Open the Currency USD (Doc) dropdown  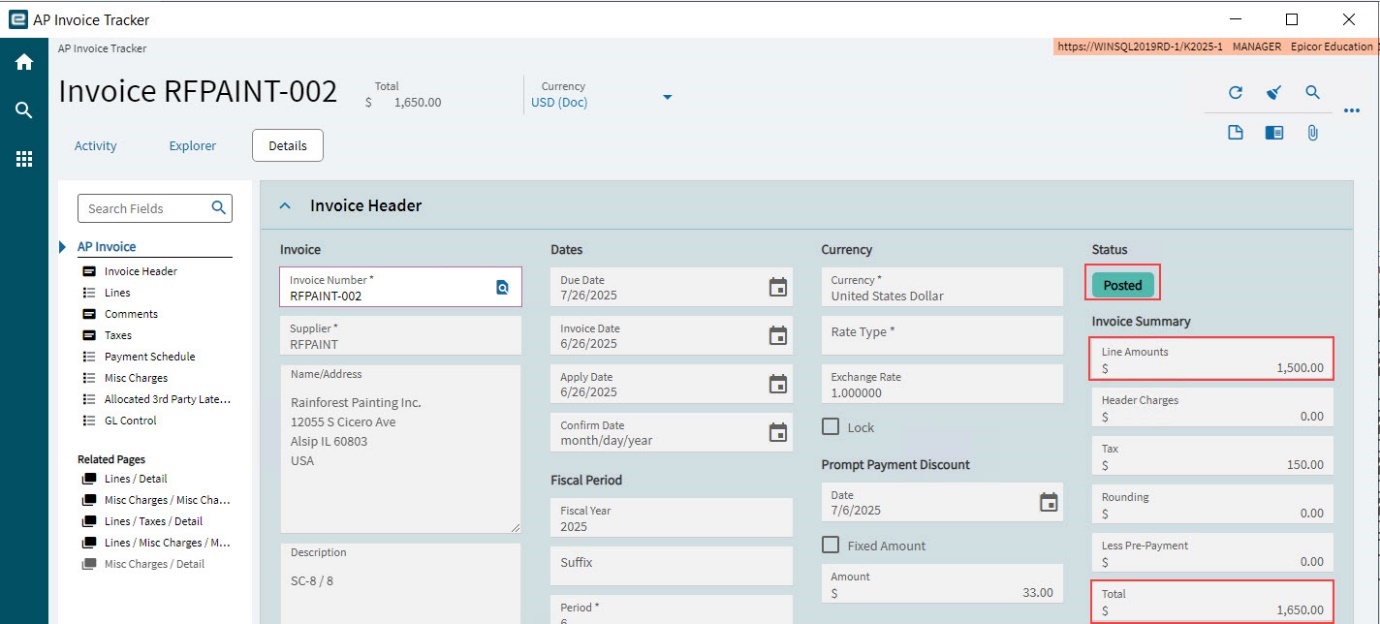tap(667, 97)
